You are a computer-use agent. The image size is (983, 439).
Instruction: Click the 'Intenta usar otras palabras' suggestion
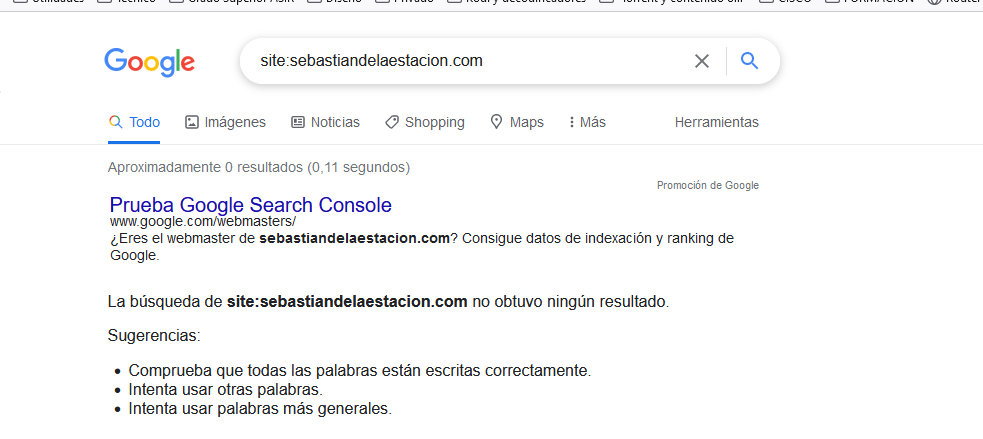[x=226, y=389]
